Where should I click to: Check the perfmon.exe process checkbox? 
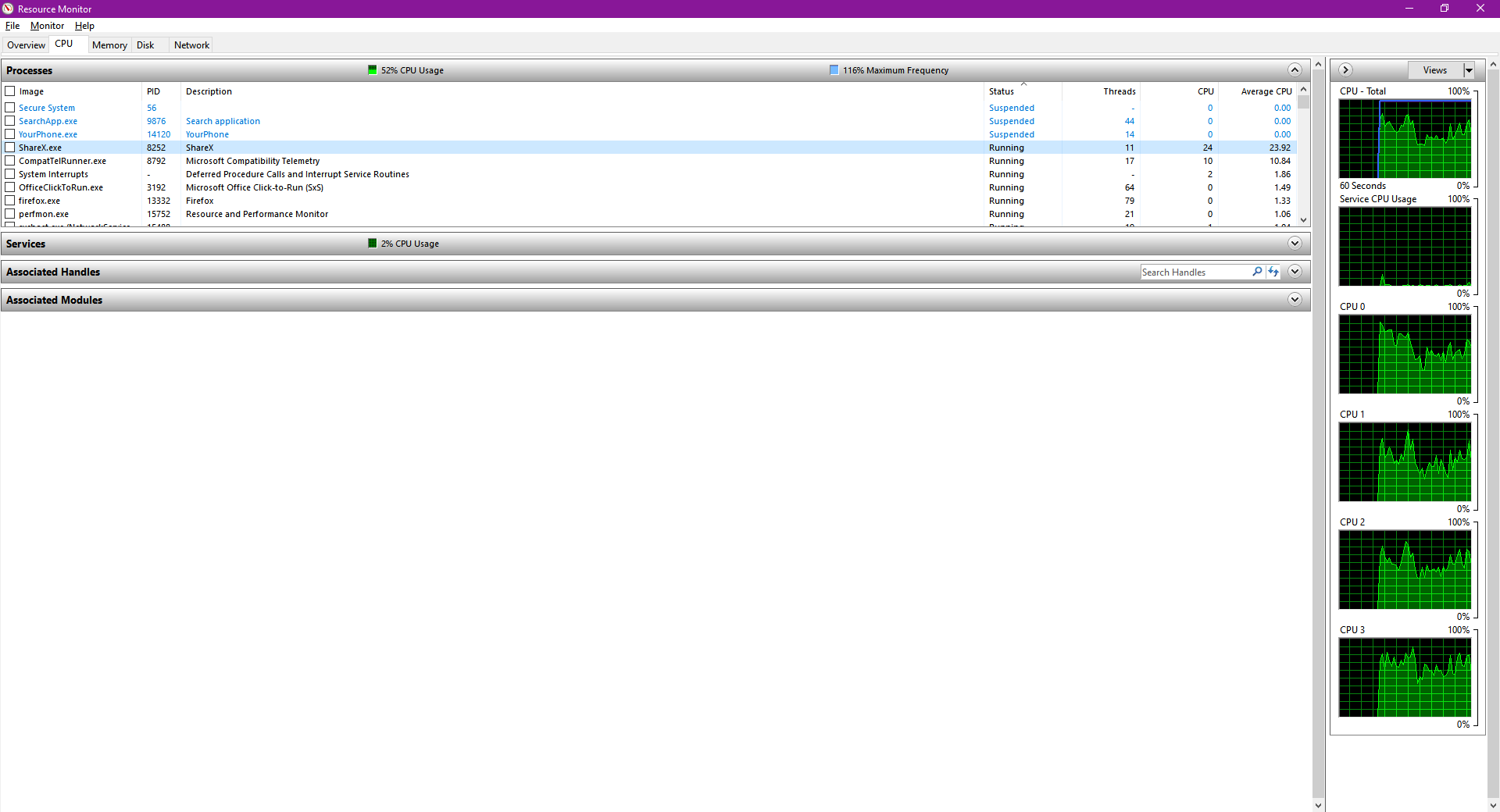pyautogui.click(x=9, y=214)
